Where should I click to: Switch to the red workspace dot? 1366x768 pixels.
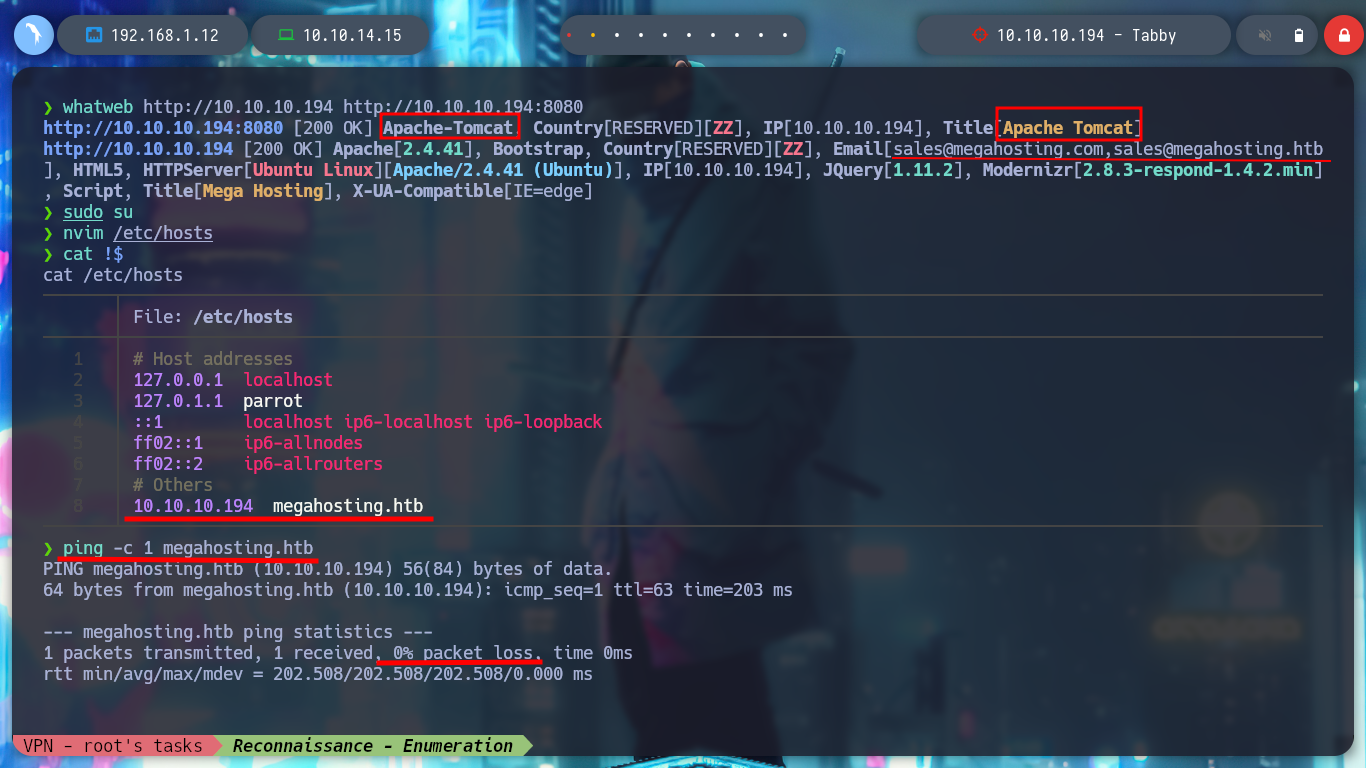tap(569, 35)
